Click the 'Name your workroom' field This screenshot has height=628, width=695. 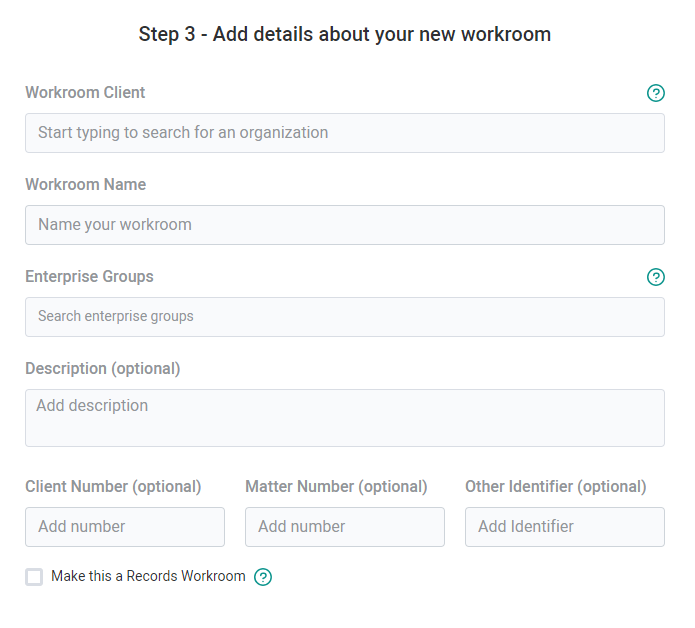(x=345, y=225)
